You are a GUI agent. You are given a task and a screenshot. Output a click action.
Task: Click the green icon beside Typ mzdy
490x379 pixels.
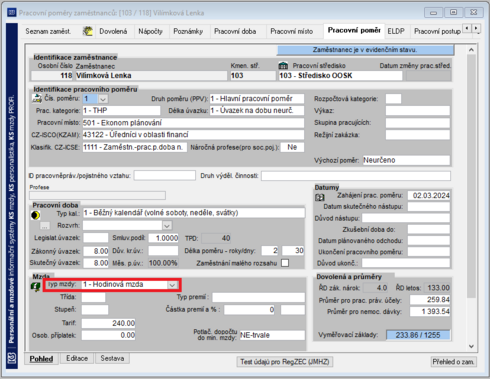36,286
